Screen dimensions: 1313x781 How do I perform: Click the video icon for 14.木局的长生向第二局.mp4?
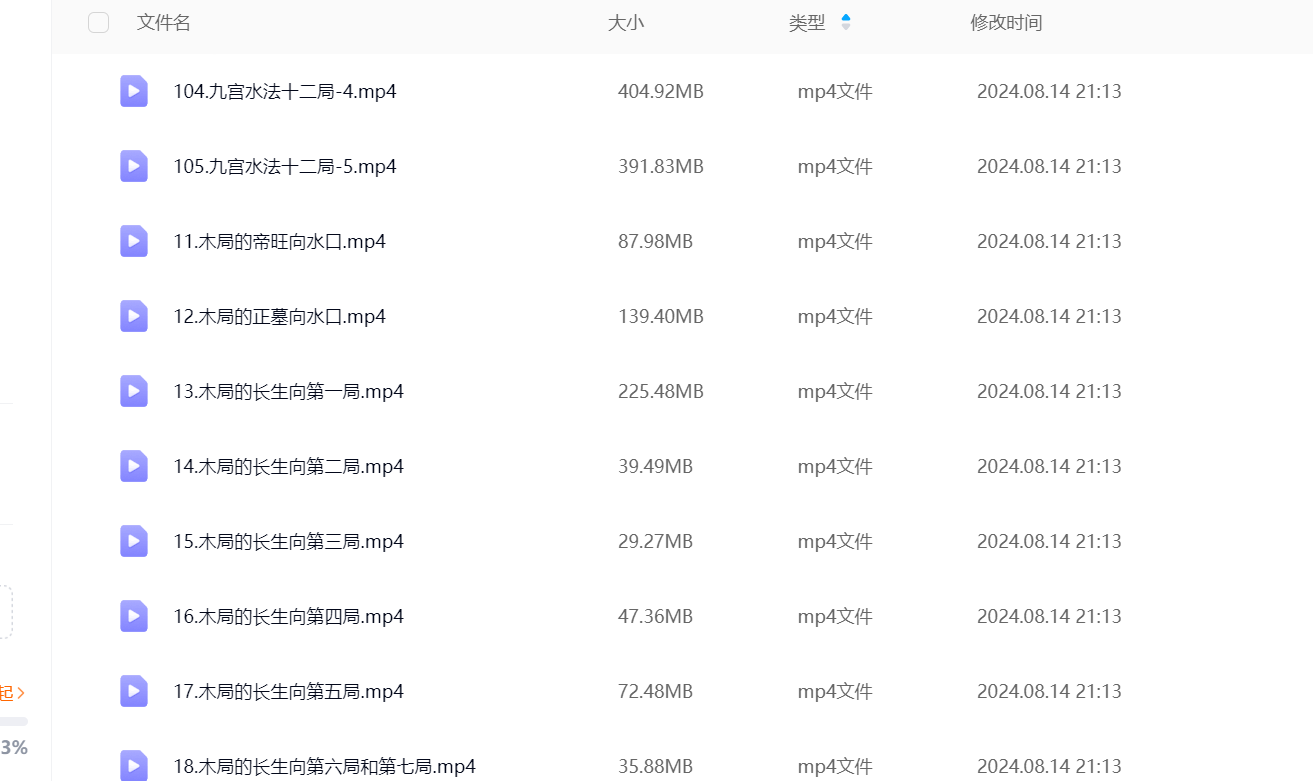pyautogui.click(x=134, y=466)
